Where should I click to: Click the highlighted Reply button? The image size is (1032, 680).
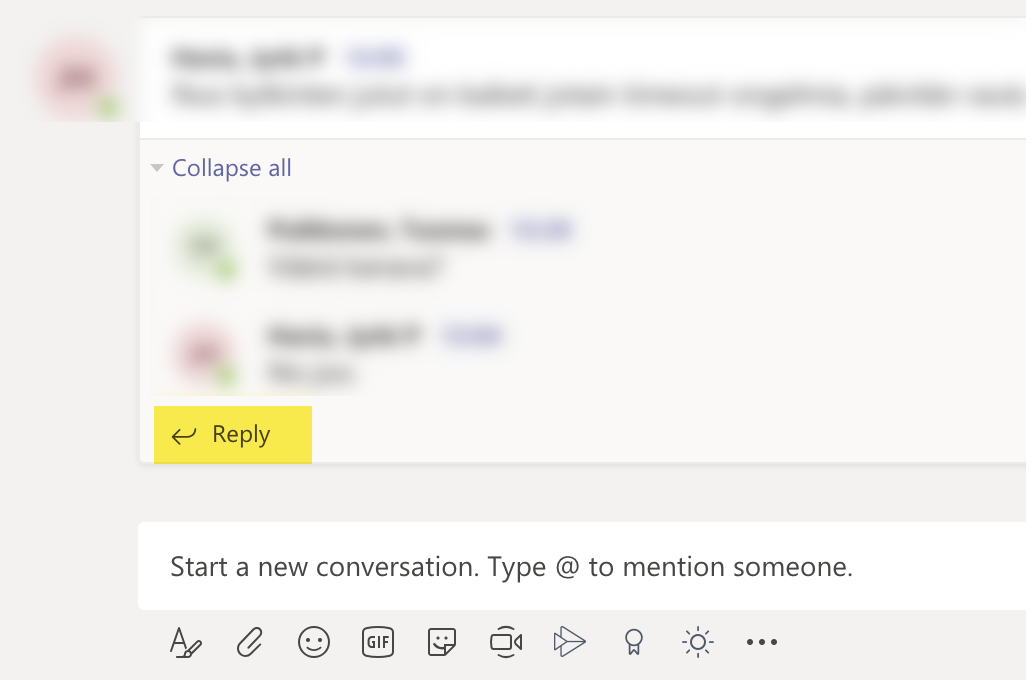233,434
